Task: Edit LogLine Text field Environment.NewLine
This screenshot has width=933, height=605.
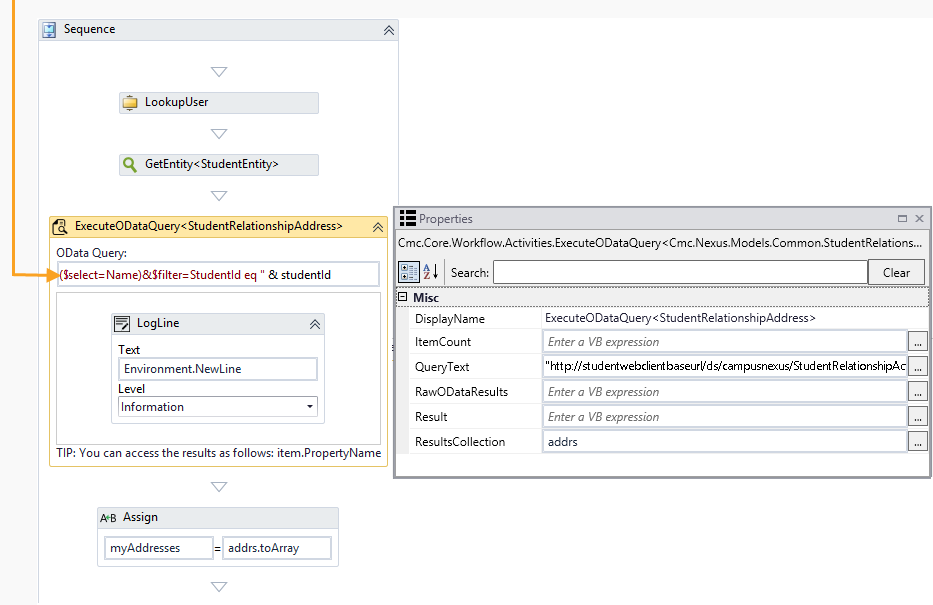Action: [218, 369]
